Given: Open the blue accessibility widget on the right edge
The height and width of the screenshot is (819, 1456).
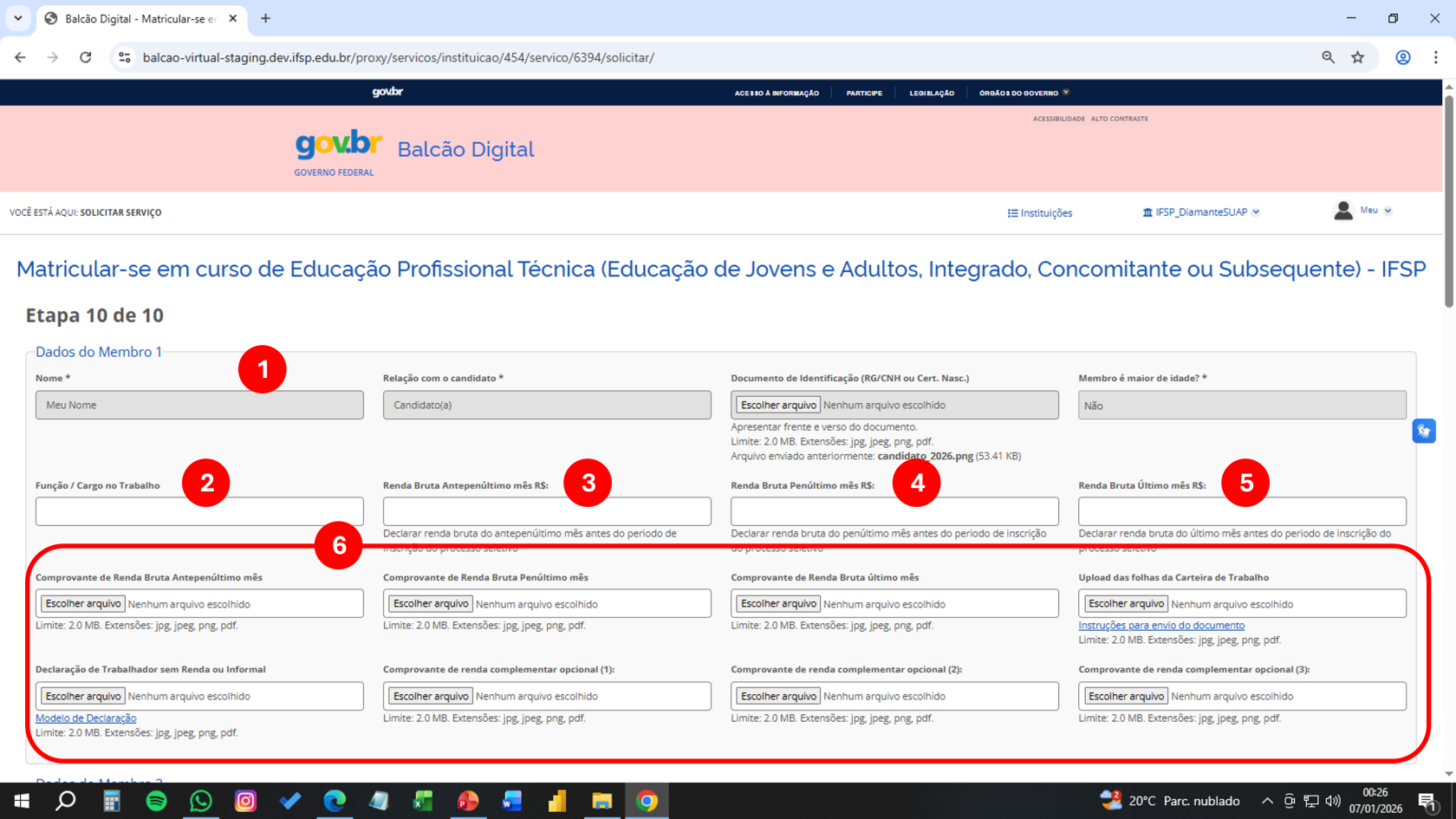Looking at the screenshot, I should (x=1424, y=431).
